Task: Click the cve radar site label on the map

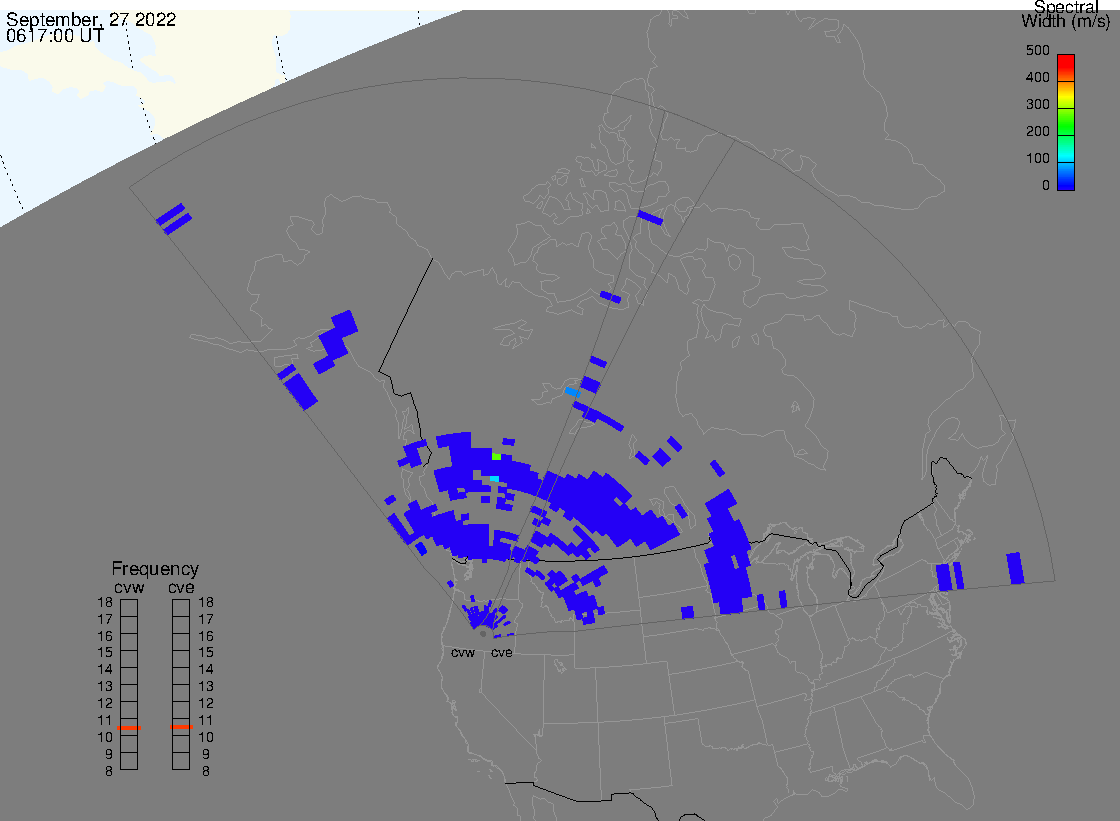Action: [501, 653]
